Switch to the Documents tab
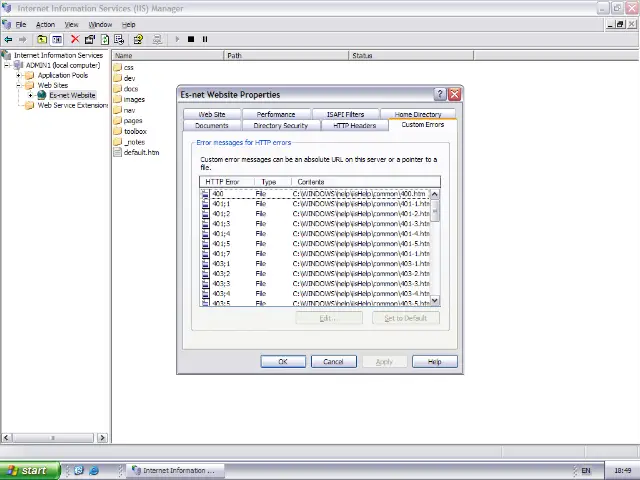This screenshot has width=640, height=480. pyautogui.click(x=211, y=125)
